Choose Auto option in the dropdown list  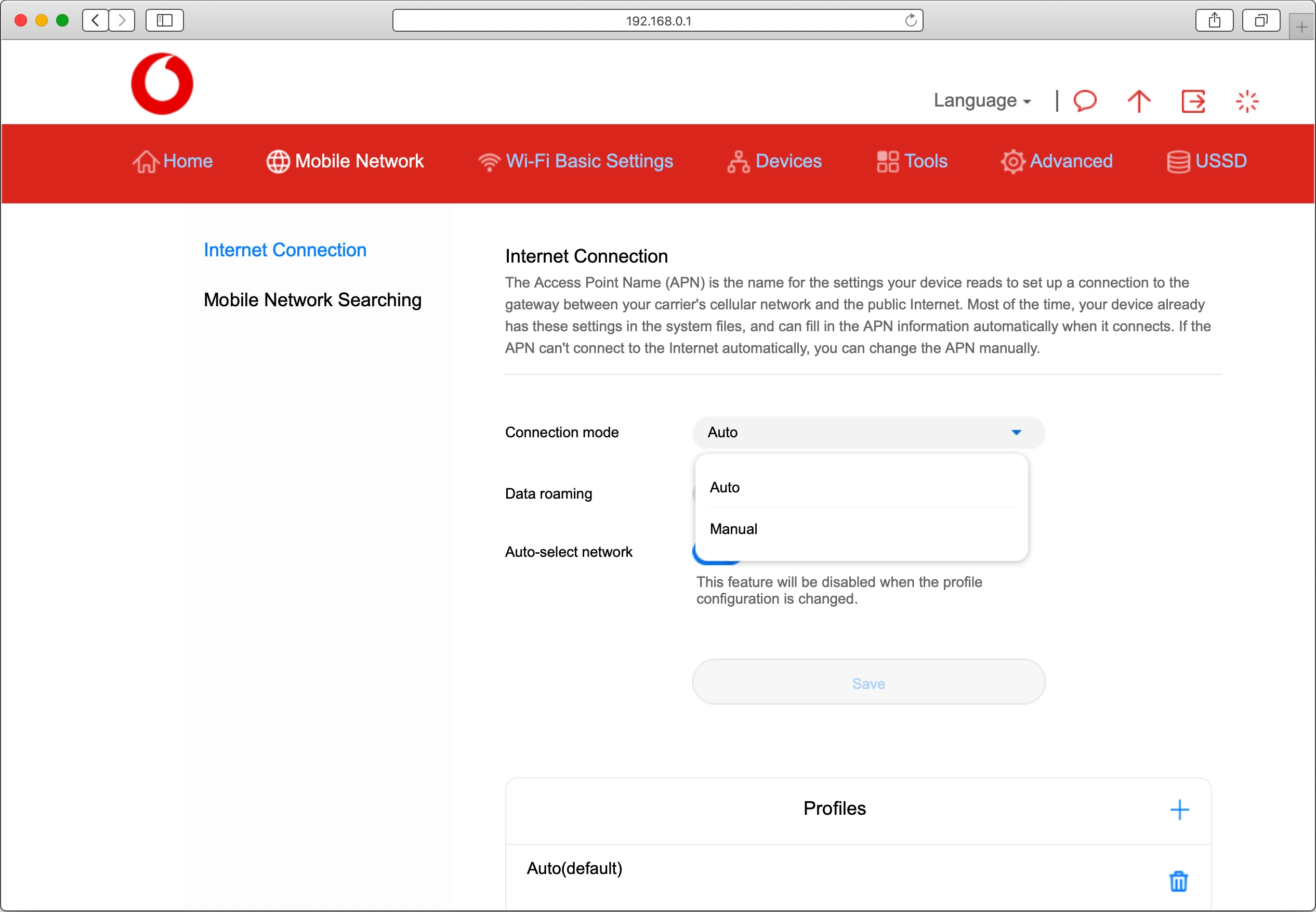coord(724,487)
